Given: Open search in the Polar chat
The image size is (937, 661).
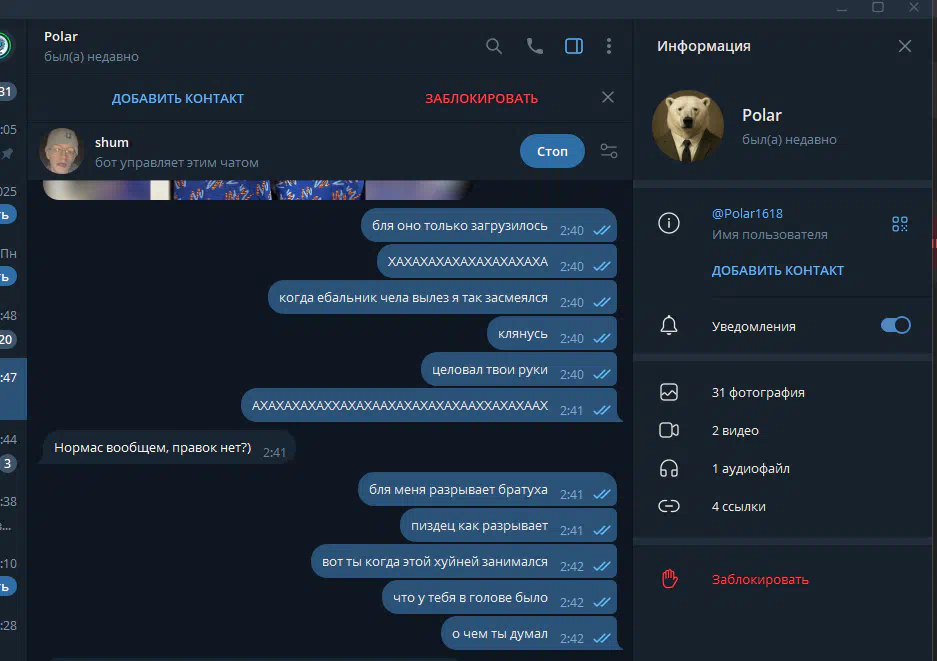Looking at the screenshot, I should pos(494,46).
